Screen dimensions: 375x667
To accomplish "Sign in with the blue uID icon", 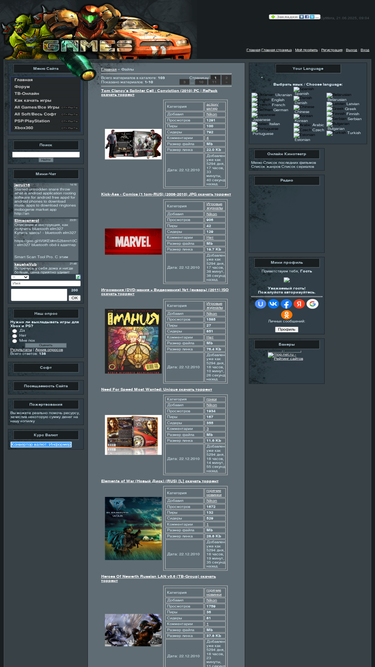I will coord(260,304).
